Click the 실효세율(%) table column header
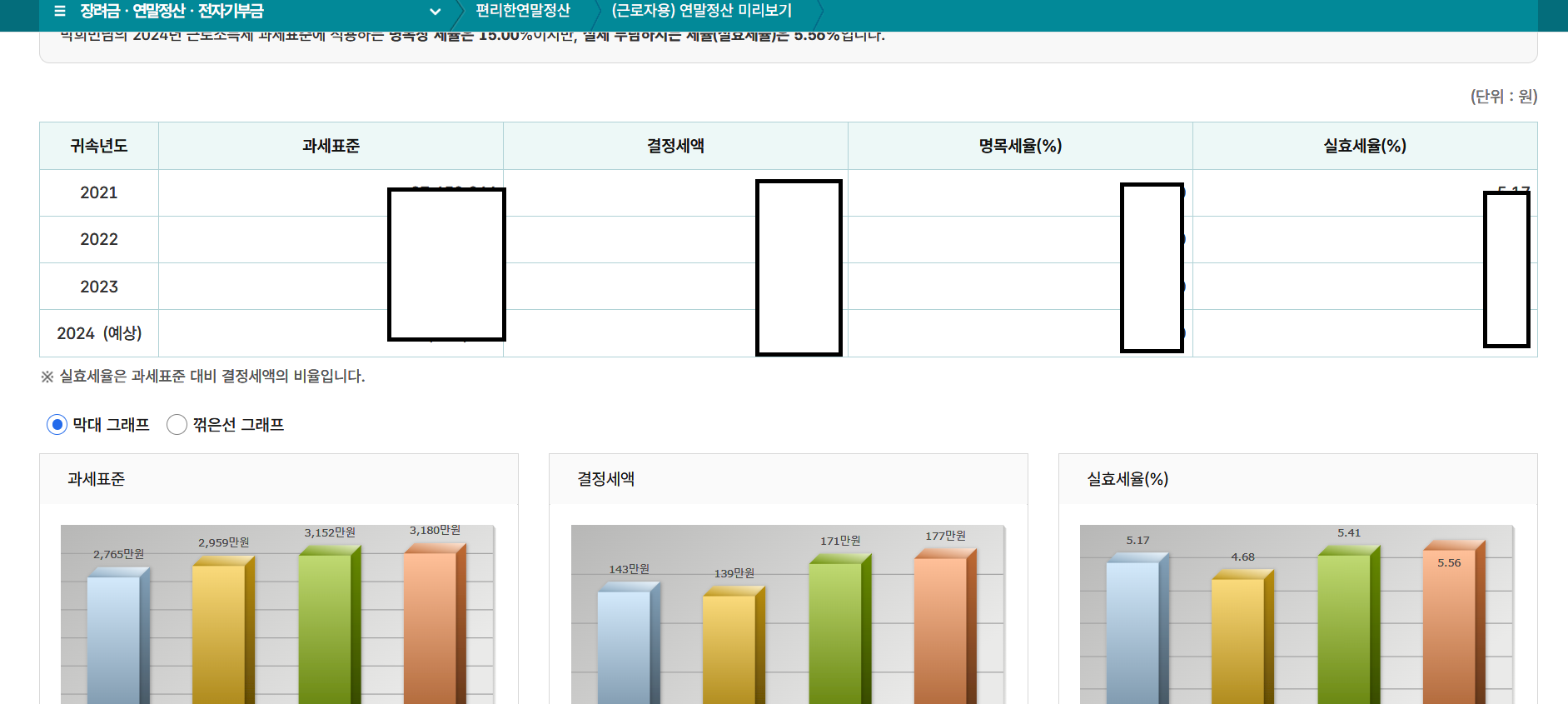Image resolution: width=1568 pixels, height=704 pixels. pyautogui.click(x=1365, y=146)
